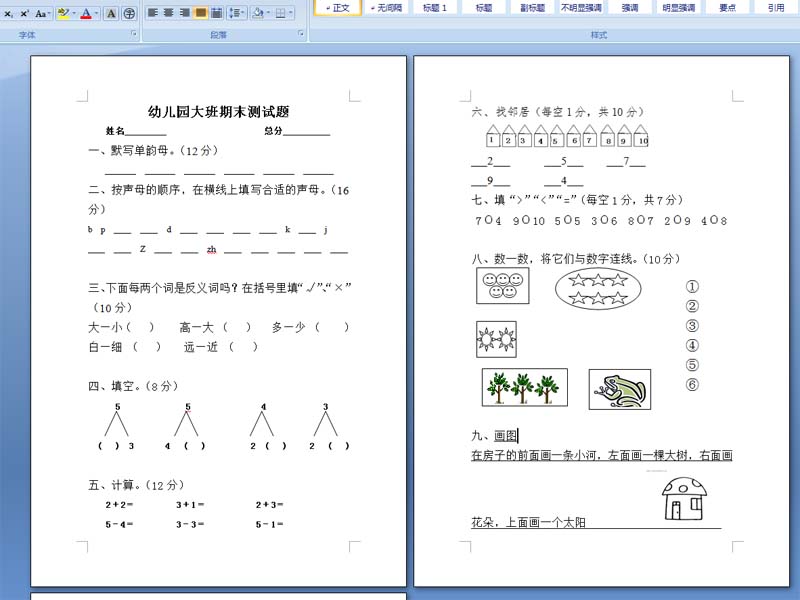Apply the 引用 style
800x600 pixels.
pos(776,8)
